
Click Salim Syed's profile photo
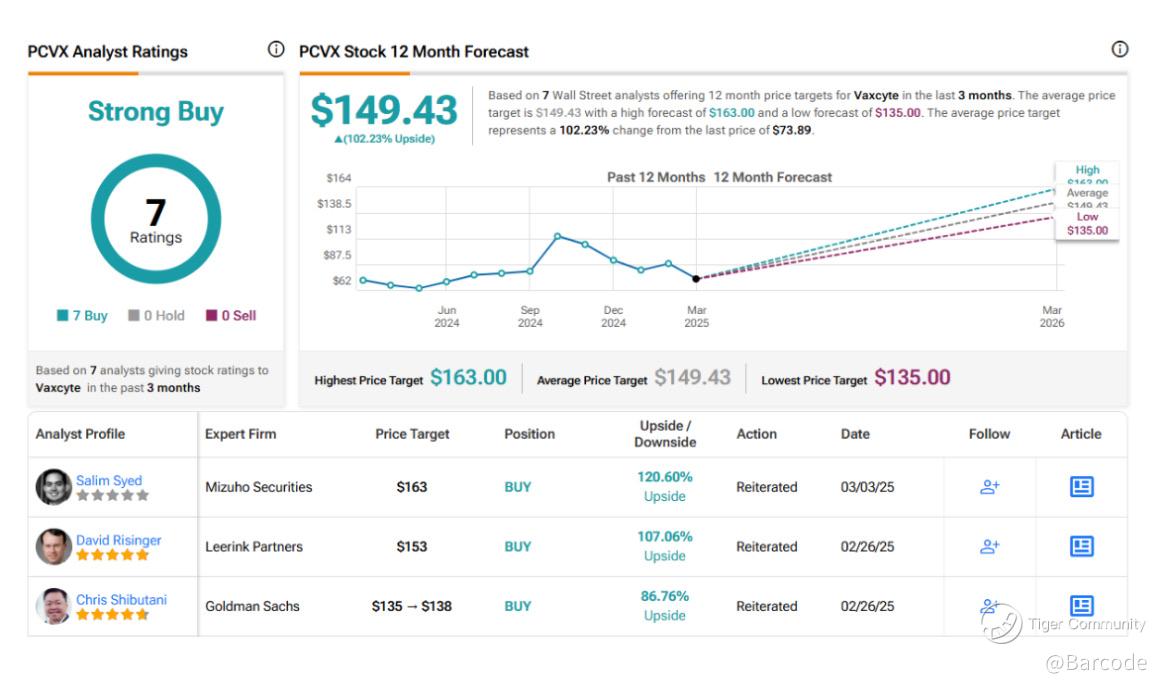tap(54, 487)
